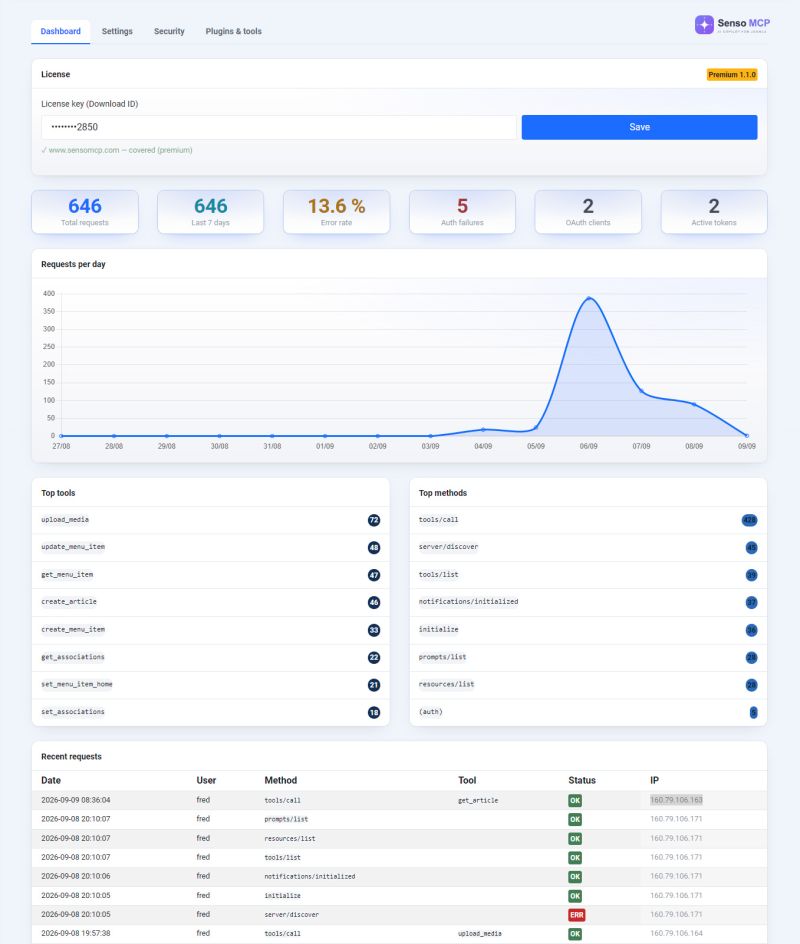
Task: Click the upload_media tool row
Action: (211, 520)
